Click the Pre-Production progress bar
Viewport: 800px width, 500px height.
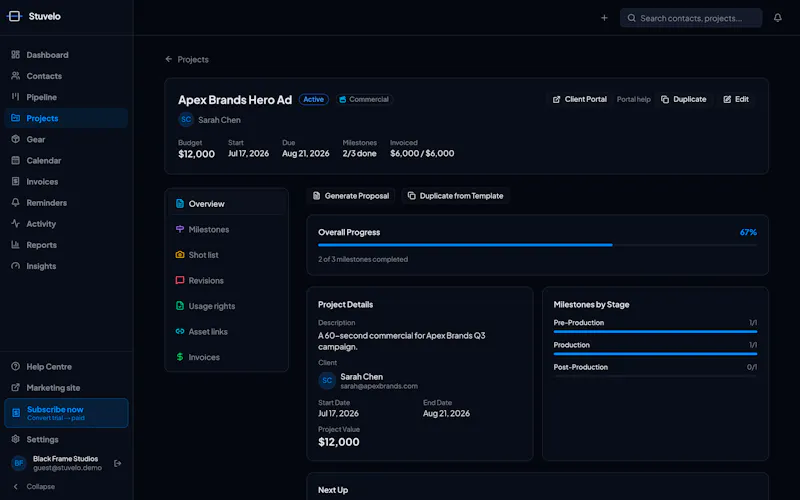(x=655, y=332)
